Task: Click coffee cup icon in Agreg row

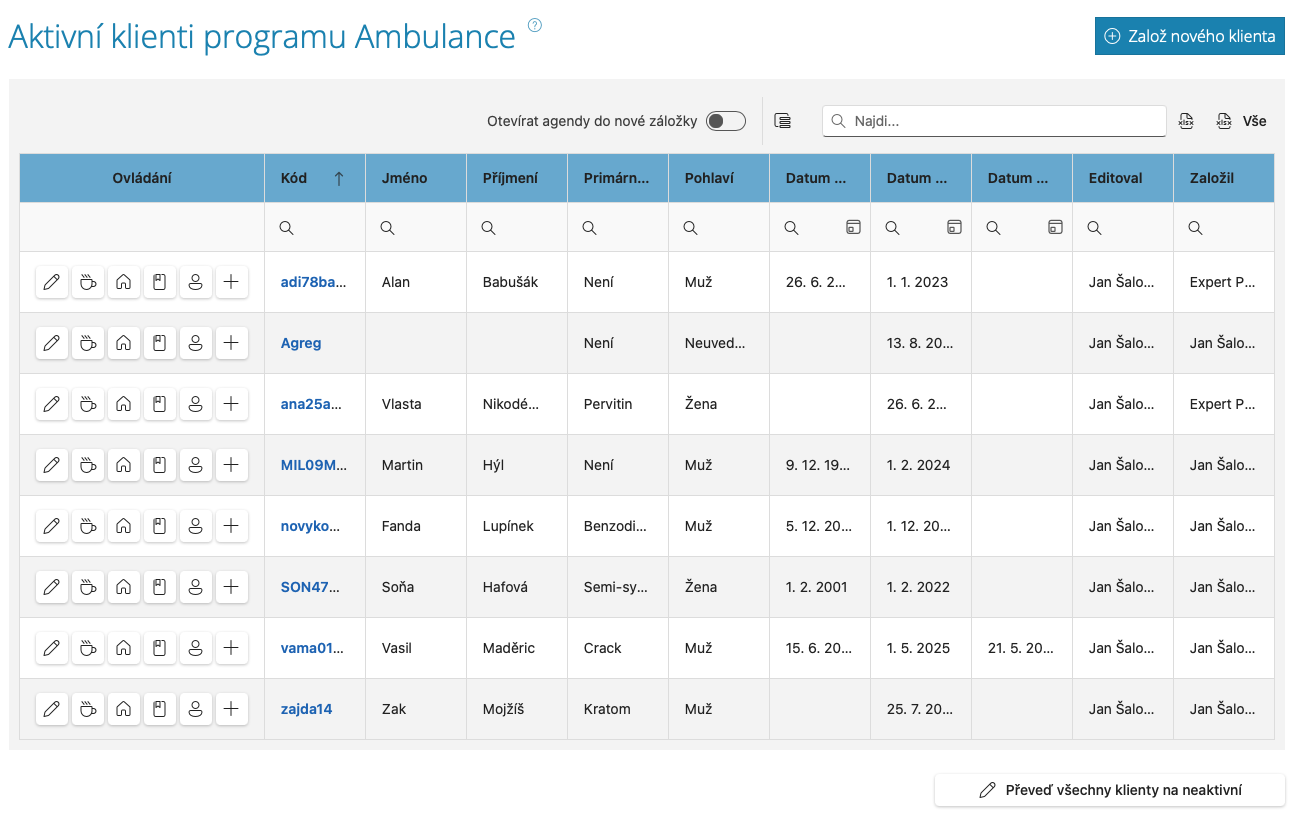Action: (88, 343)
